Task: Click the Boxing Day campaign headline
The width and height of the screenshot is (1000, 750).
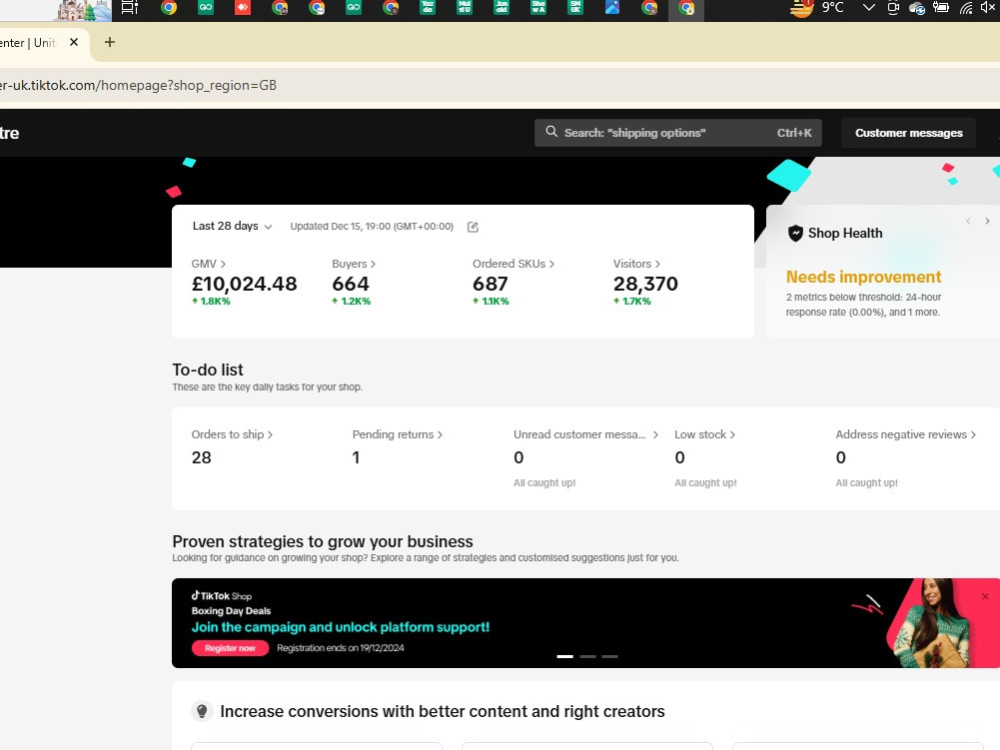Action: [341, 627]
